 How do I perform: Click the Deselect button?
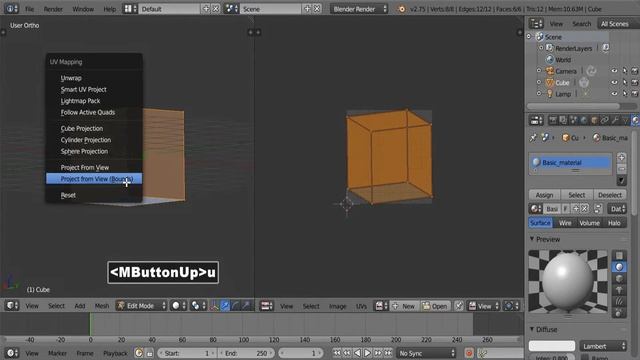coord(610,195)
